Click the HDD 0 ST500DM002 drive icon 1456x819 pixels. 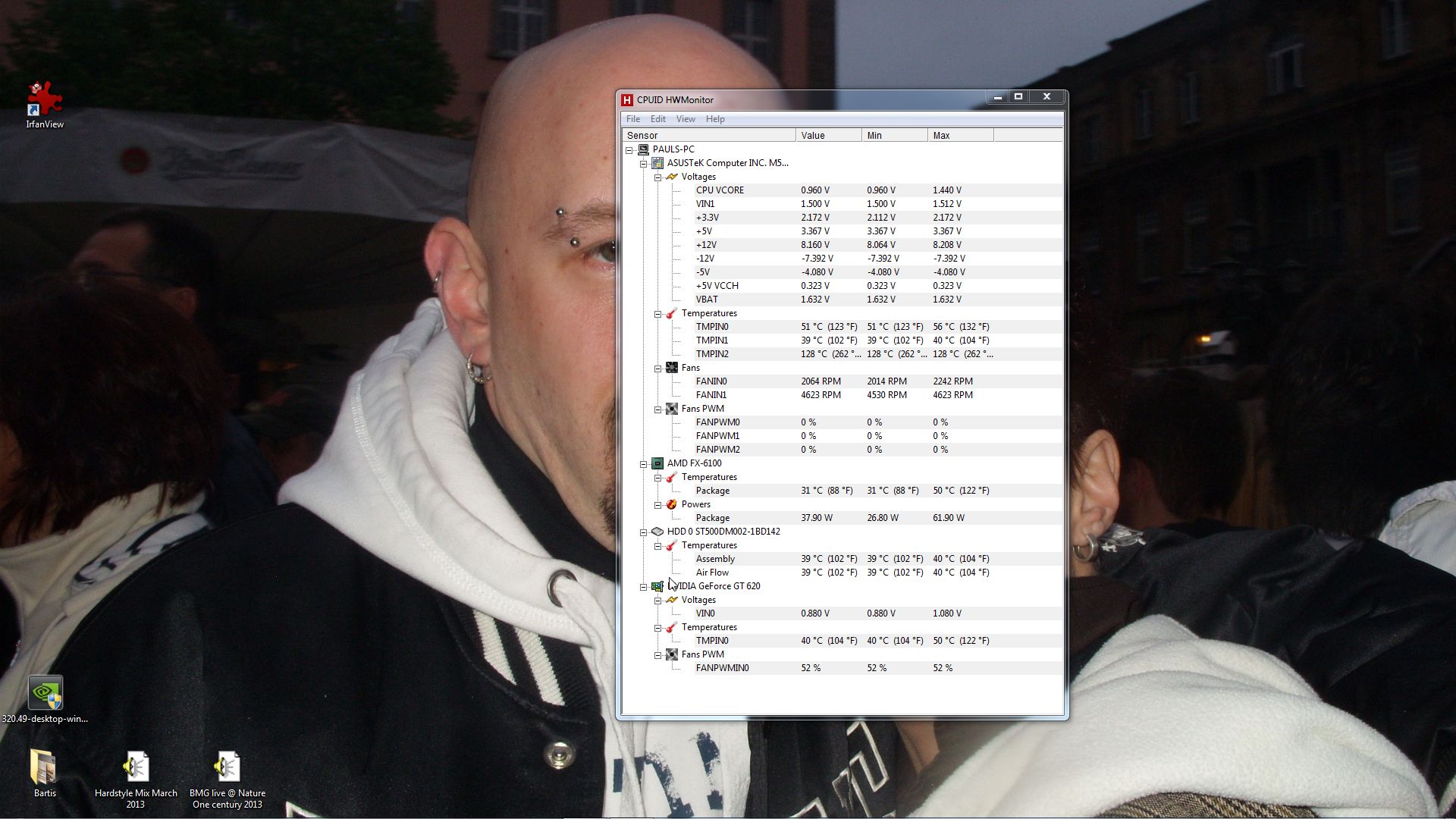point(657,532)
